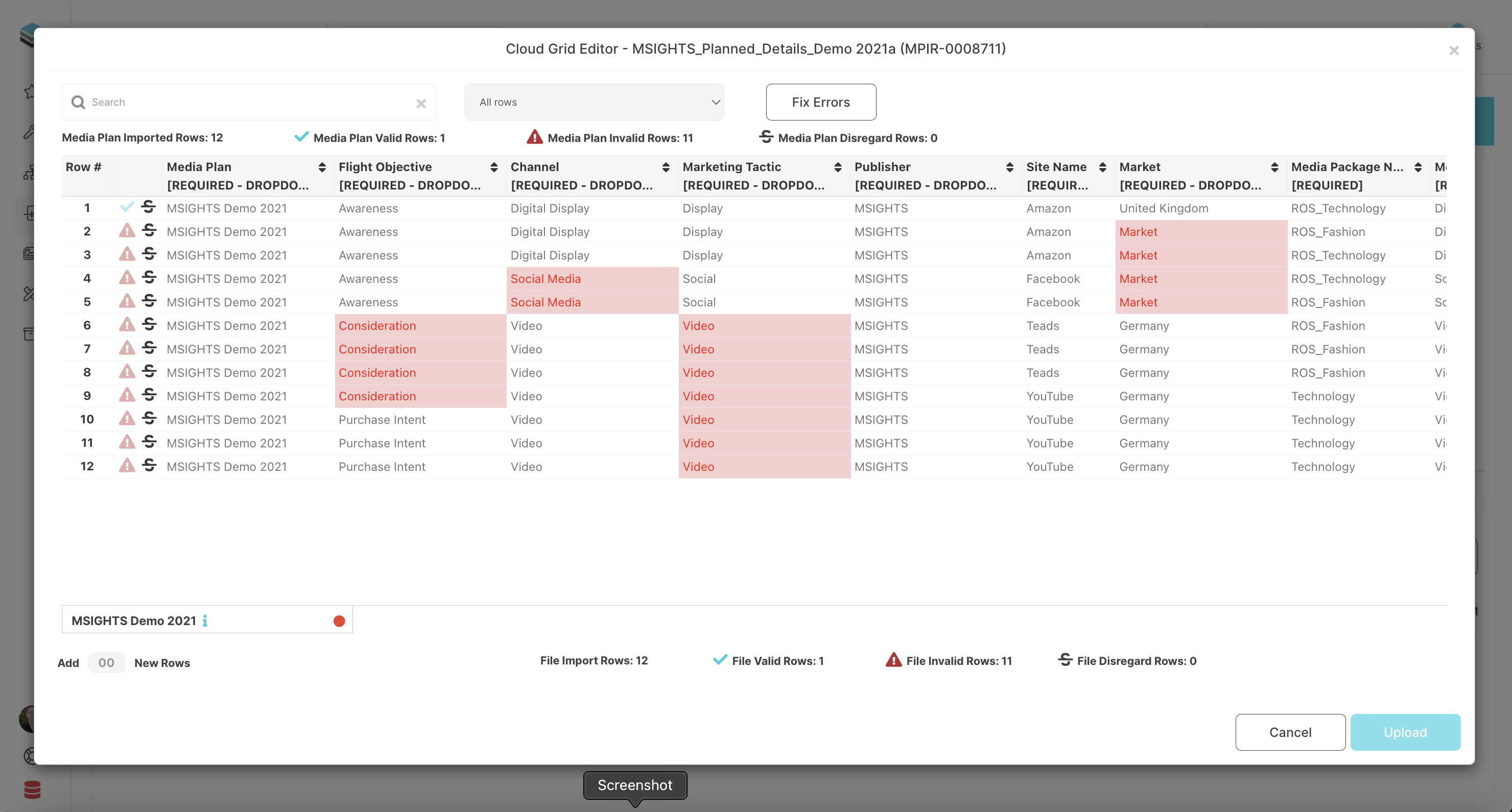Click the Cancel button
The width and height of the screenshot is (1512, 812).
(1290, 732)
